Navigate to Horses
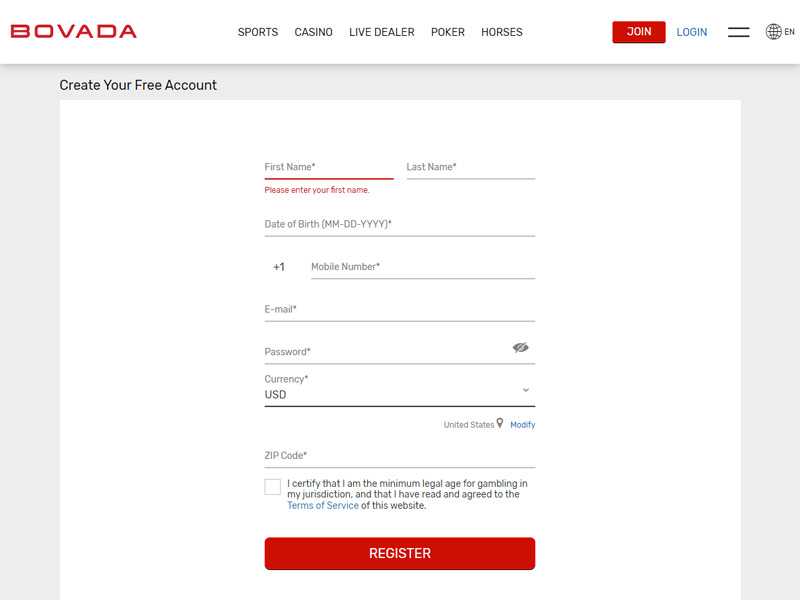 (x=502, y=32)
